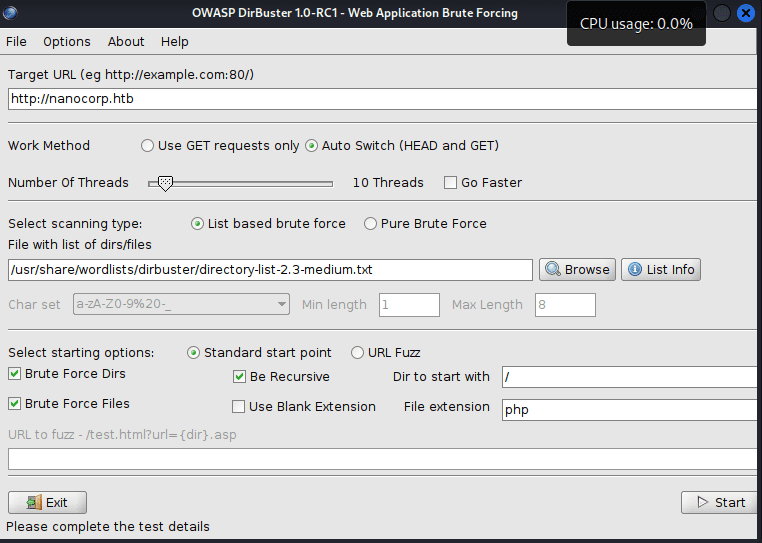Expand the Char set dropdown

pyautogui.click(x=282, y=305)
